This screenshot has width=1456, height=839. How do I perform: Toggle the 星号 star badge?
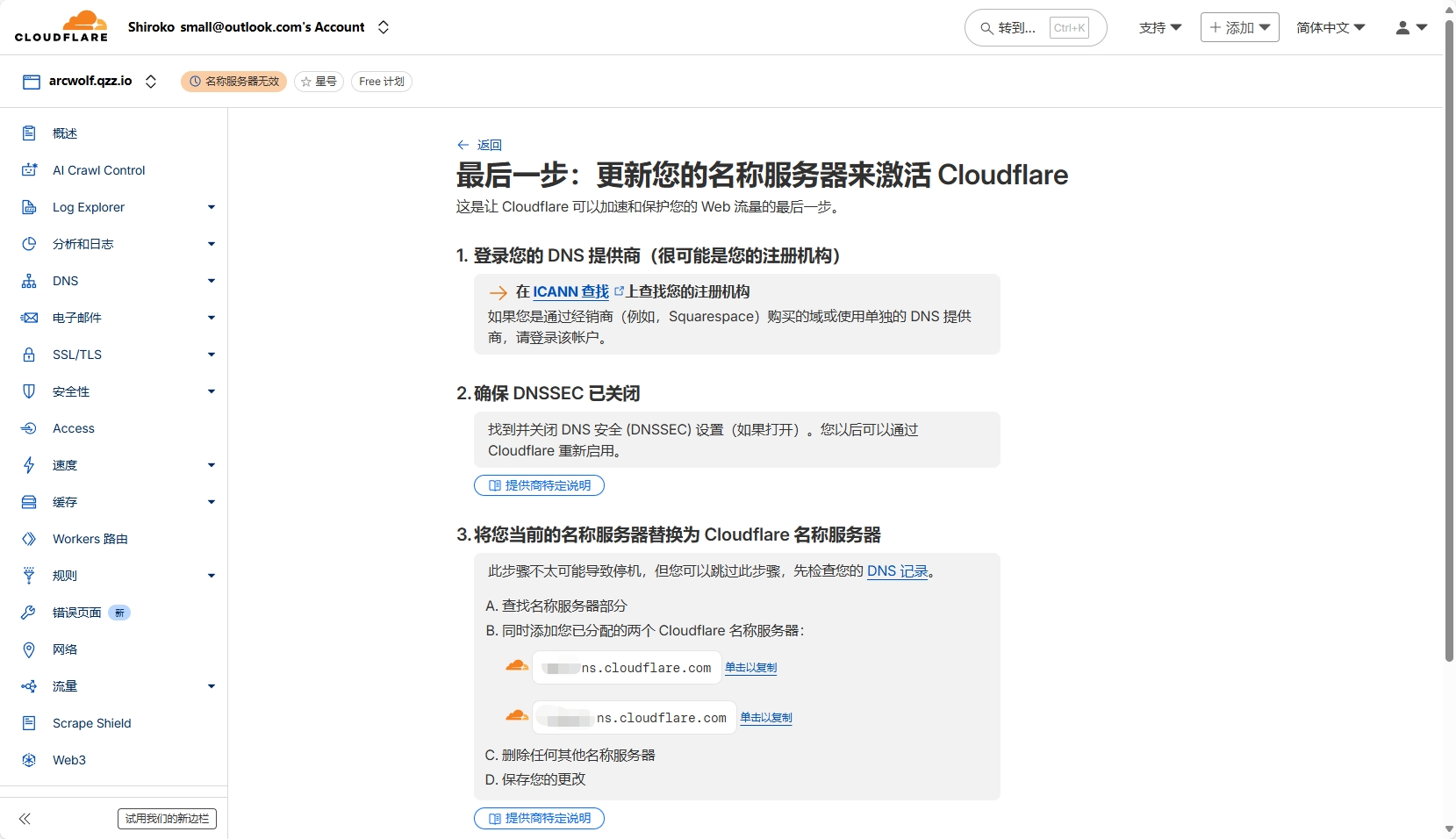319,82
